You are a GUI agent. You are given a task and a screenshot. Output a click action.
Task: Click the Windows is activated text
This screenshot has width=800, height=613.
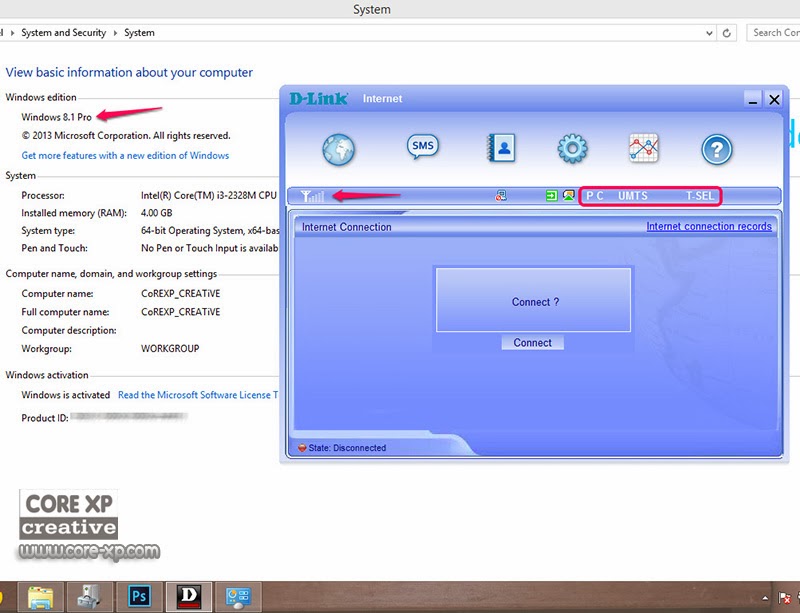[x=65, y=395]
